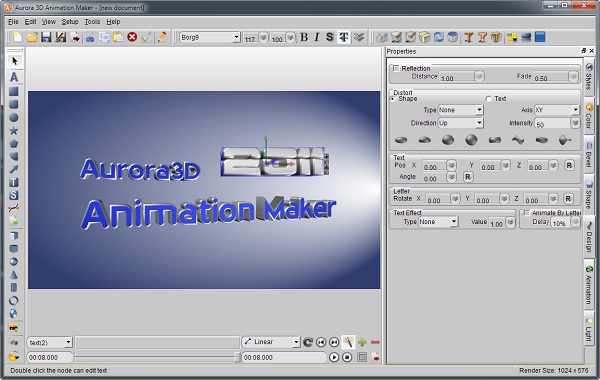
Task: Click the Reflection Distance field
Action: pos(456,77)
